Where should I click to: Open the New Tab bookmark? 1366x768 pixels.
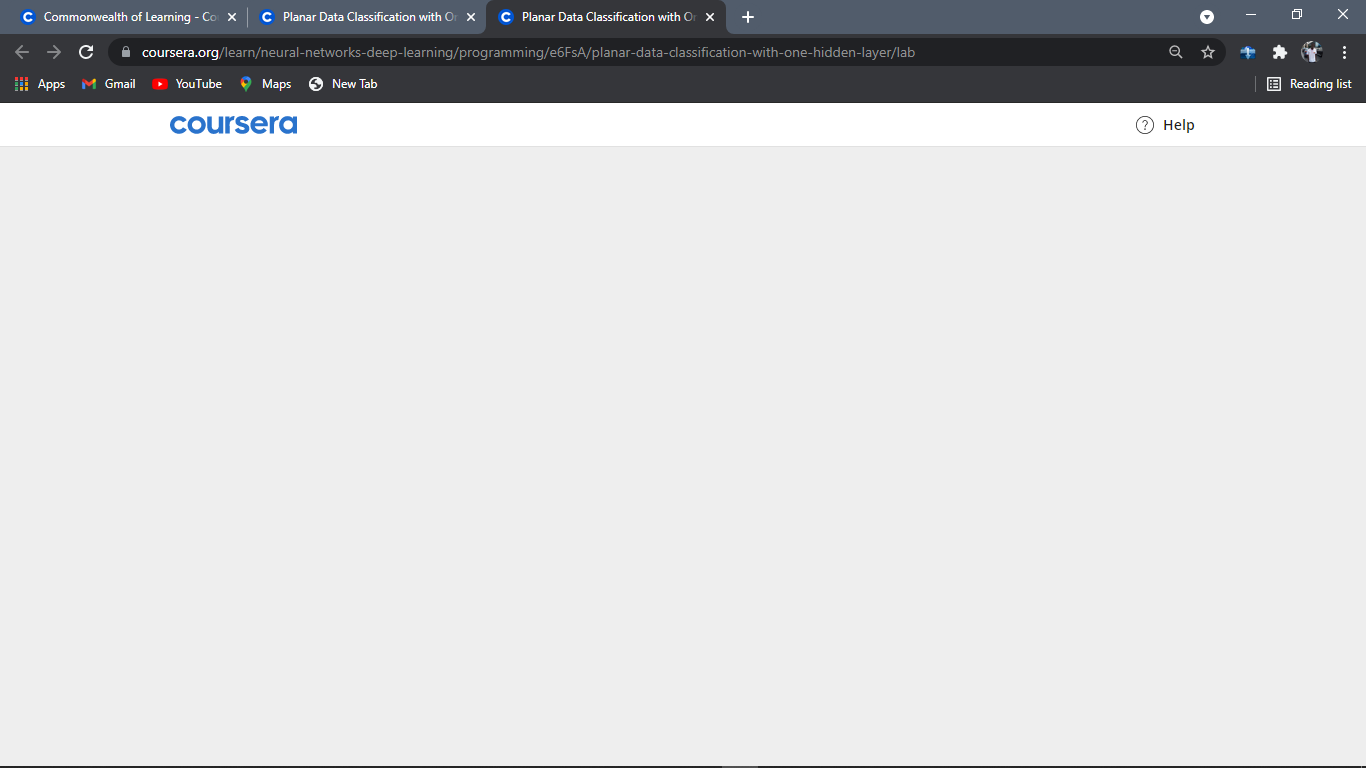pos(343,84)
